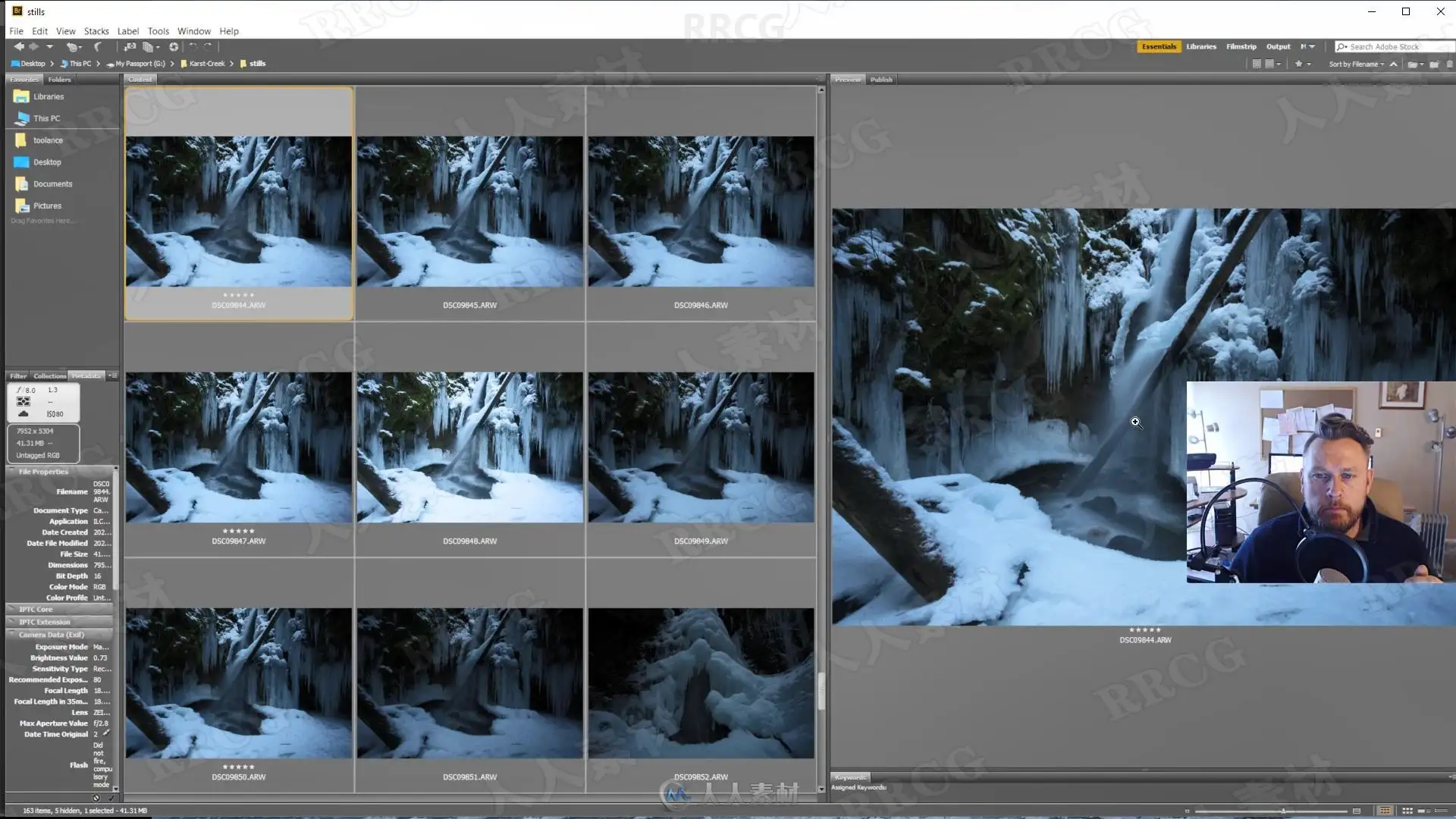This screenshot has width=1456, height=819.
Task: Open the File menu
Action: (x=16, y=31)
